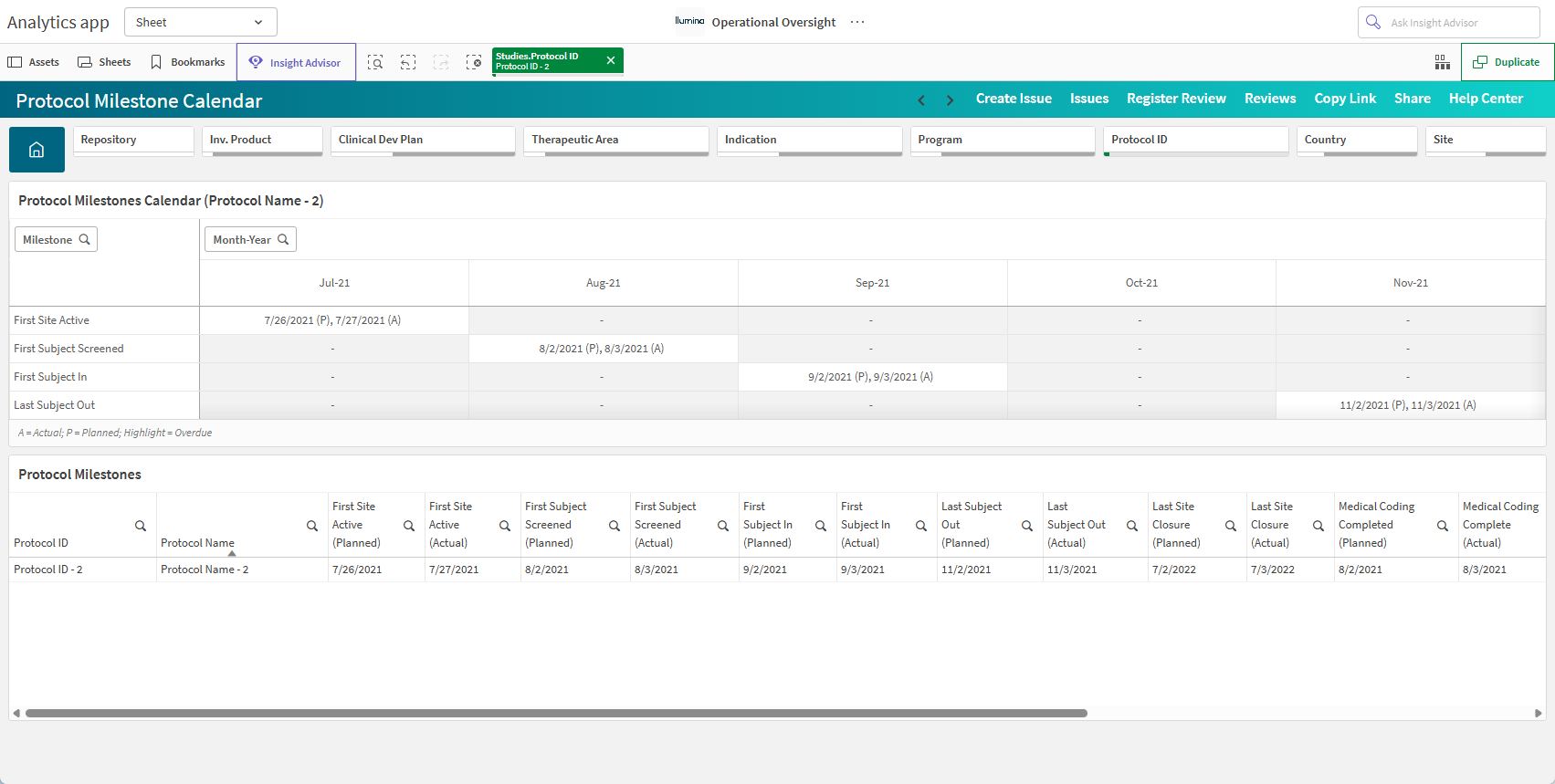
Task: Select the Last Subject Out row
Action: [104, 405]
